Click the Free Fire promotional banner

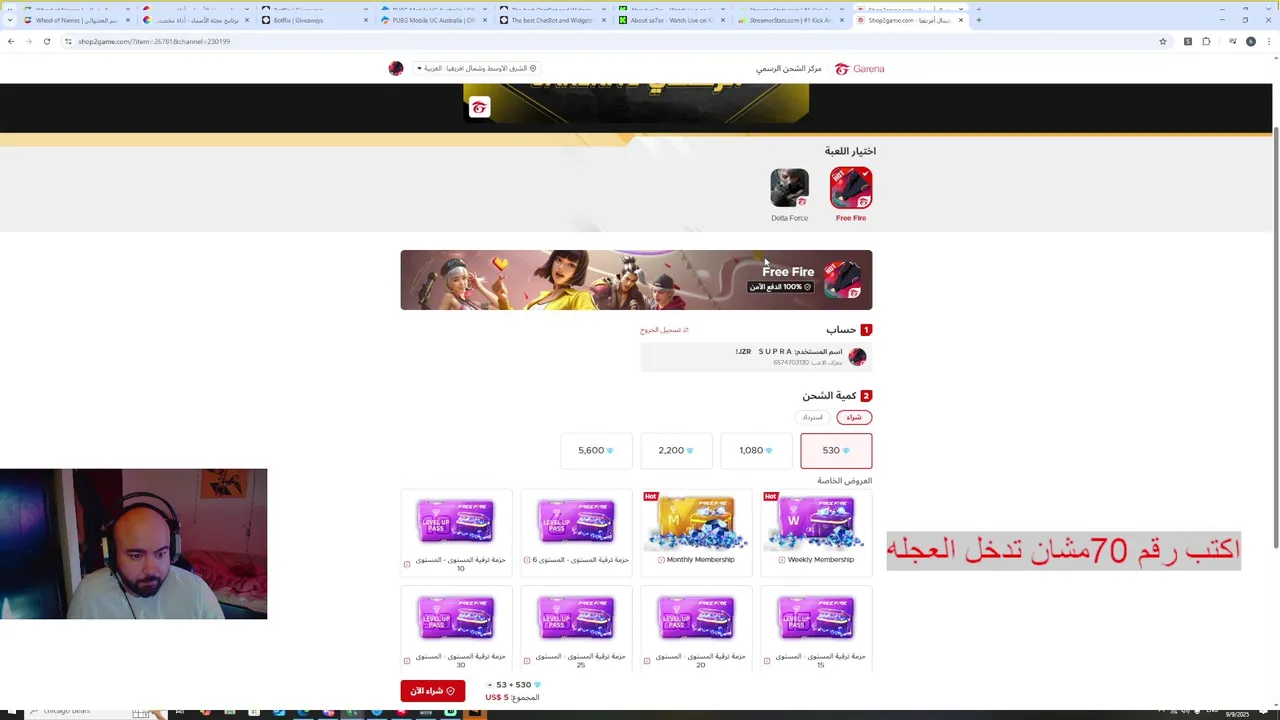[636, 280]
